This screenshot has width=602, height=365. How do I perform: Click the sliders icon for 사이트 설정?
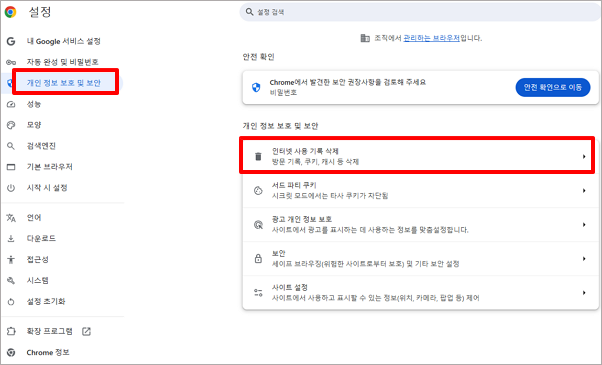tap(258, 292)
